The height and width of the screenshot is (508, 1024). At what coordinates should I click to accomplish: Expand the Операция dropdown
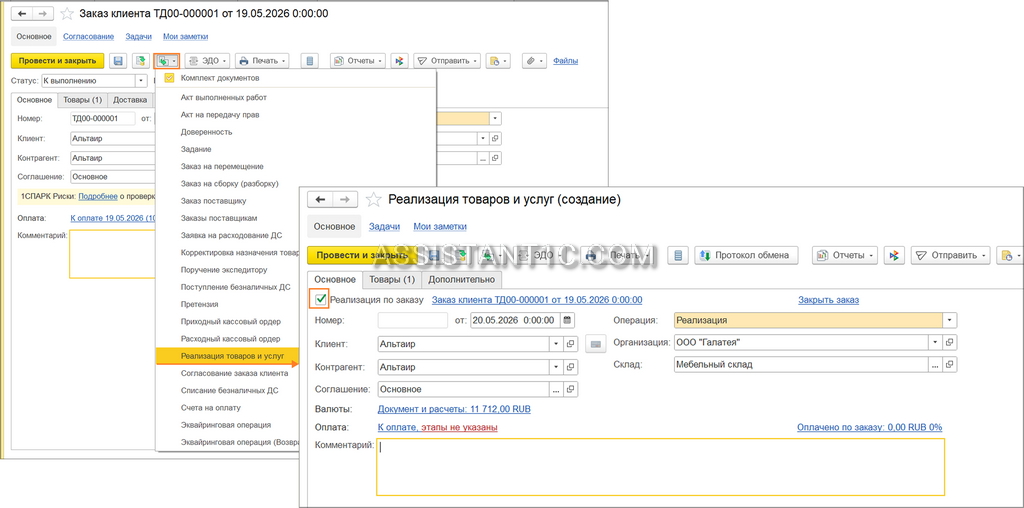point(950,320)
